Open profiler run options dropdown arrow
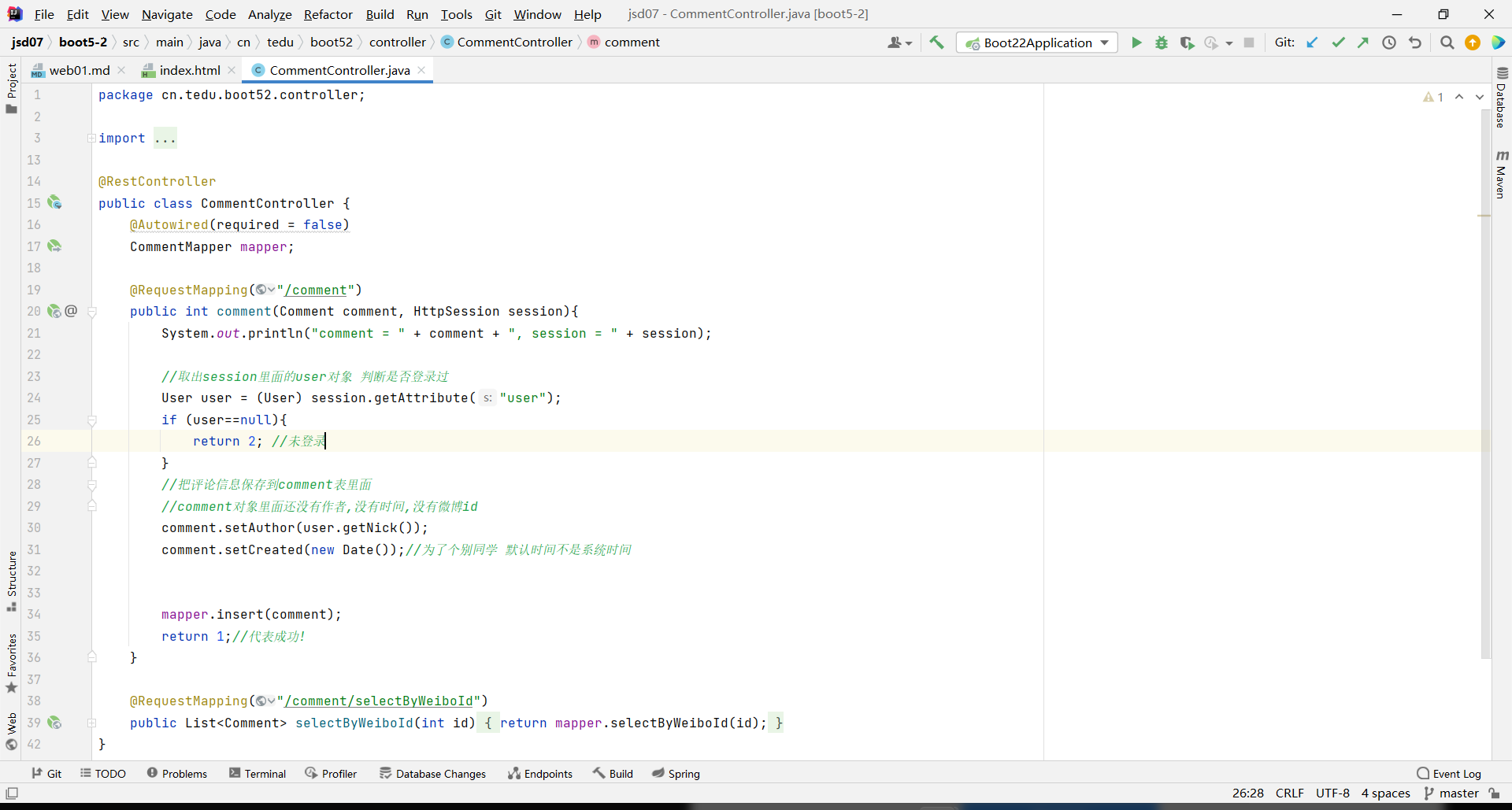 [x=1229, y=43]
